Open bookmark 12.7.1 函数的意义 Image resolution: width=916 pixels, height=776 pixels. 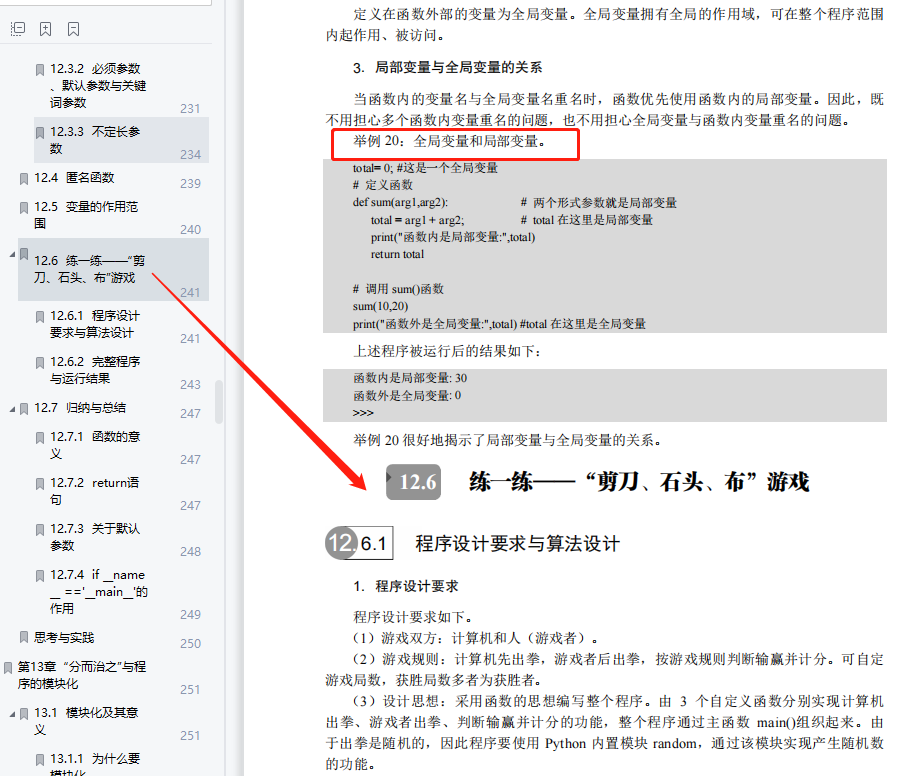(x=95, y=445)
